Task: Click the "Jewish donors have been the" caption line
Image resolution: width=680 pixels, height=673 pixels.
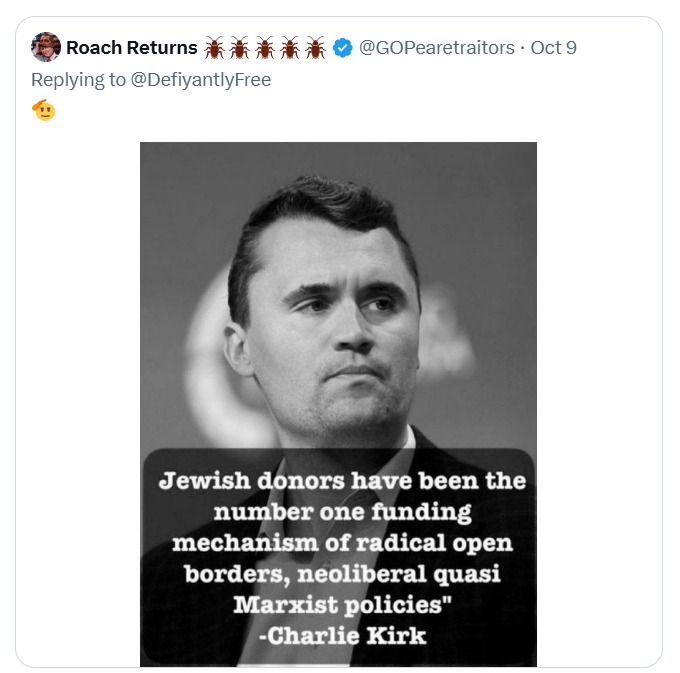Action: coord(342,480)
